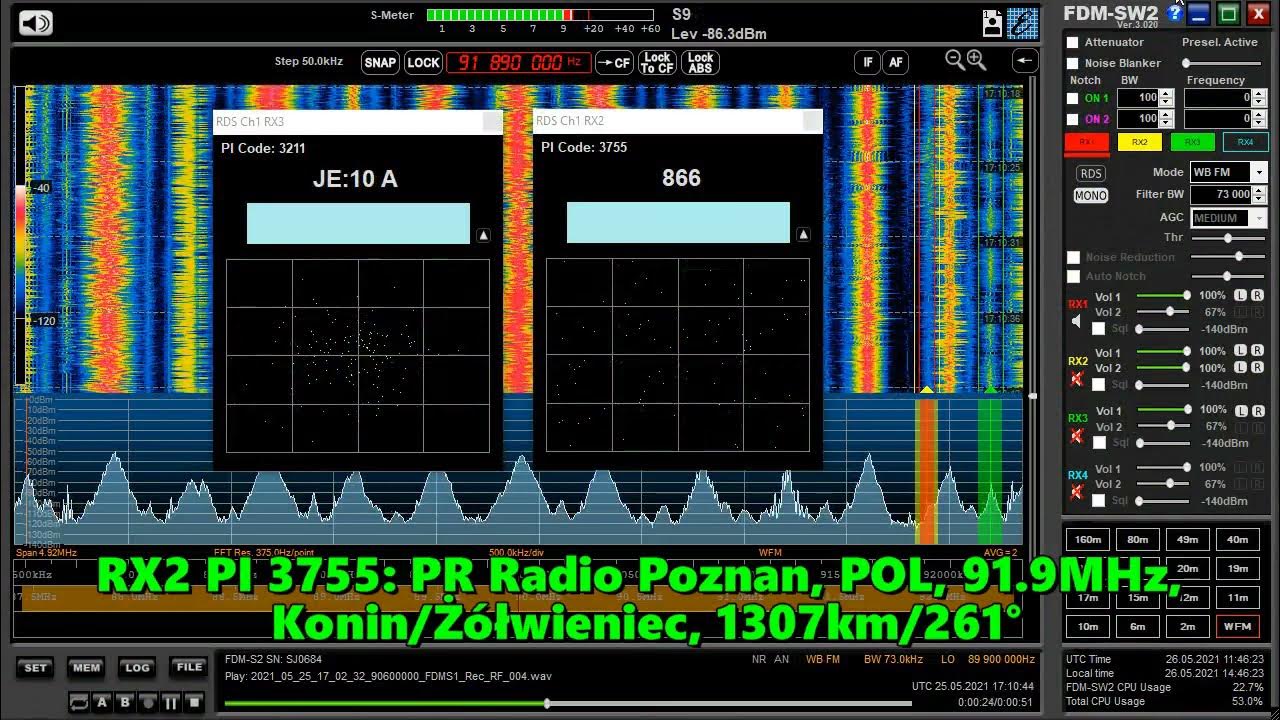Select the 6m band button
The image size is (1280, 720).
point(1137,627)
